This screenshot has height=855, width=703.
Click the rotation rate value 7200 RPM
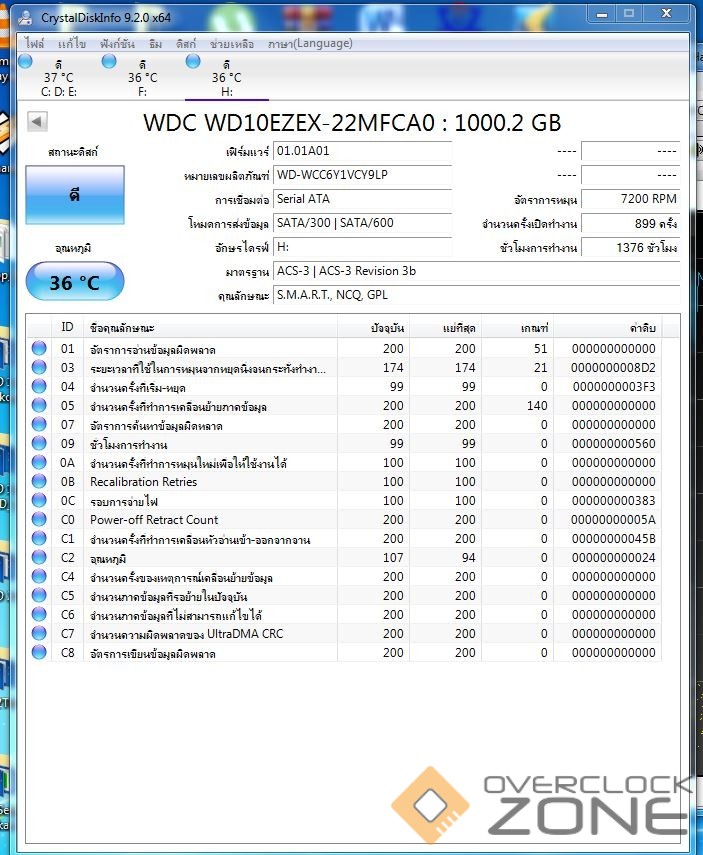[630, 199]
